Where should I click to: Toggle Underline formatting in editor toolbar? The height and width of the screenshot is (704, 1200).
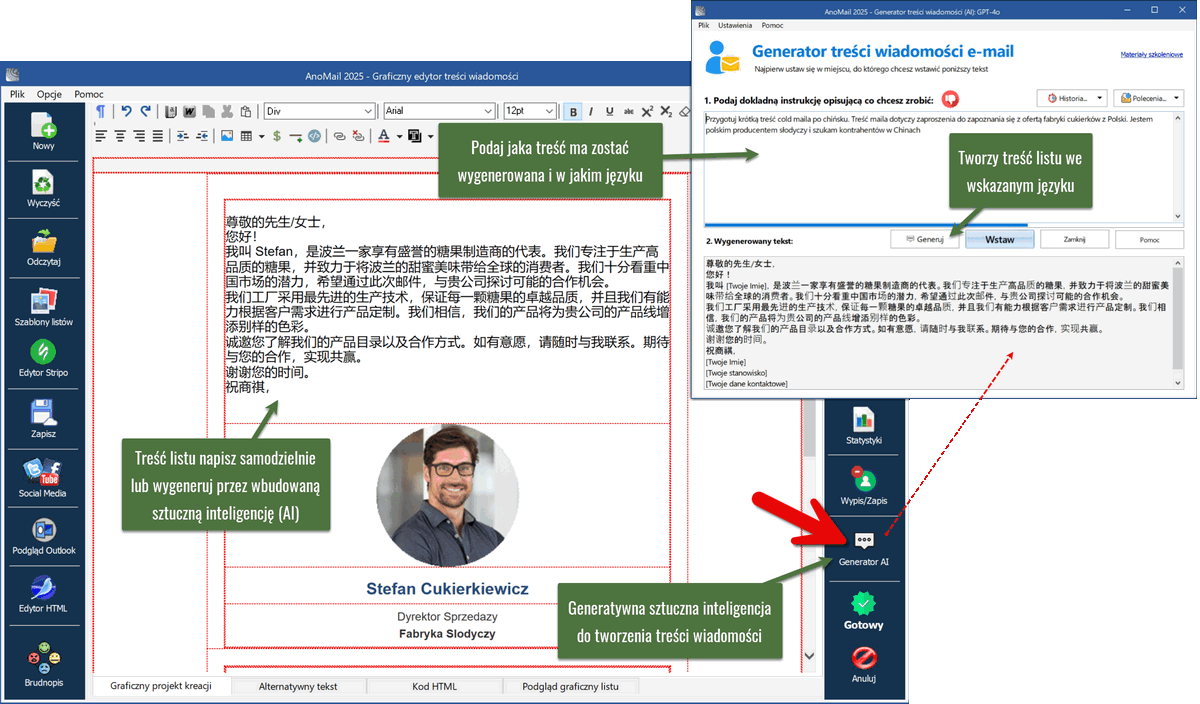(610, 111)
